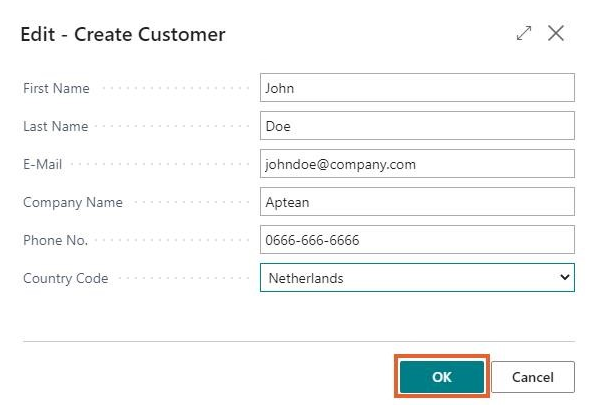Click dotted leader beside Country Code label
The width and height of the screenshot is (608, 420).
coord(180,278)
